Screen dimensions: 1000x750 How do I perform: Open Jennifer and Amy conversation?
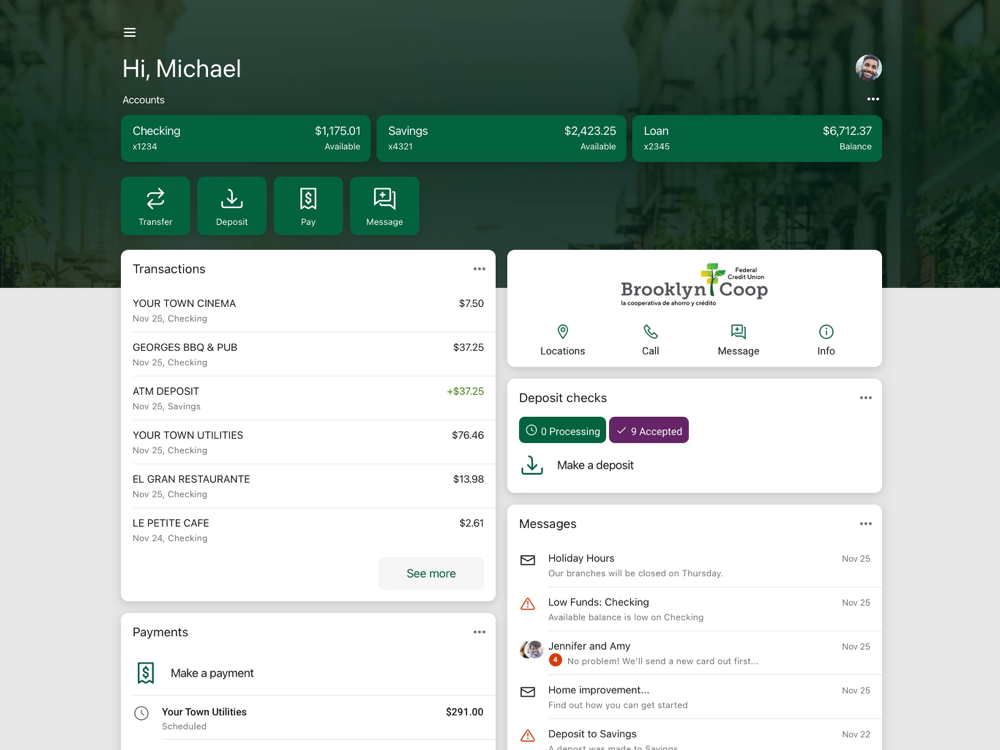click(x=695, y=653)
